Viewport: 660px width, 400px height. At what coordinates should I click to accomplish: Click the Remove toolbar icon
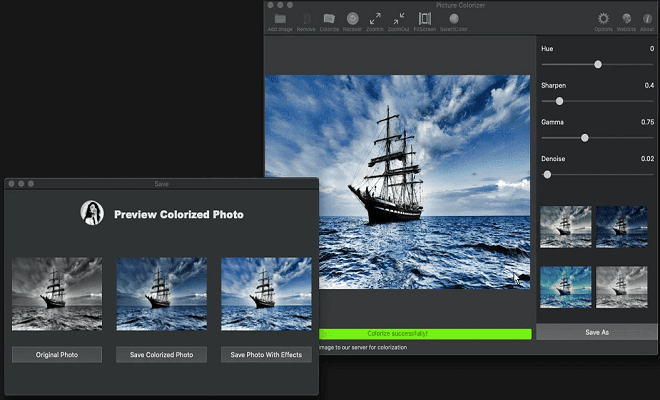coord(305,19)
